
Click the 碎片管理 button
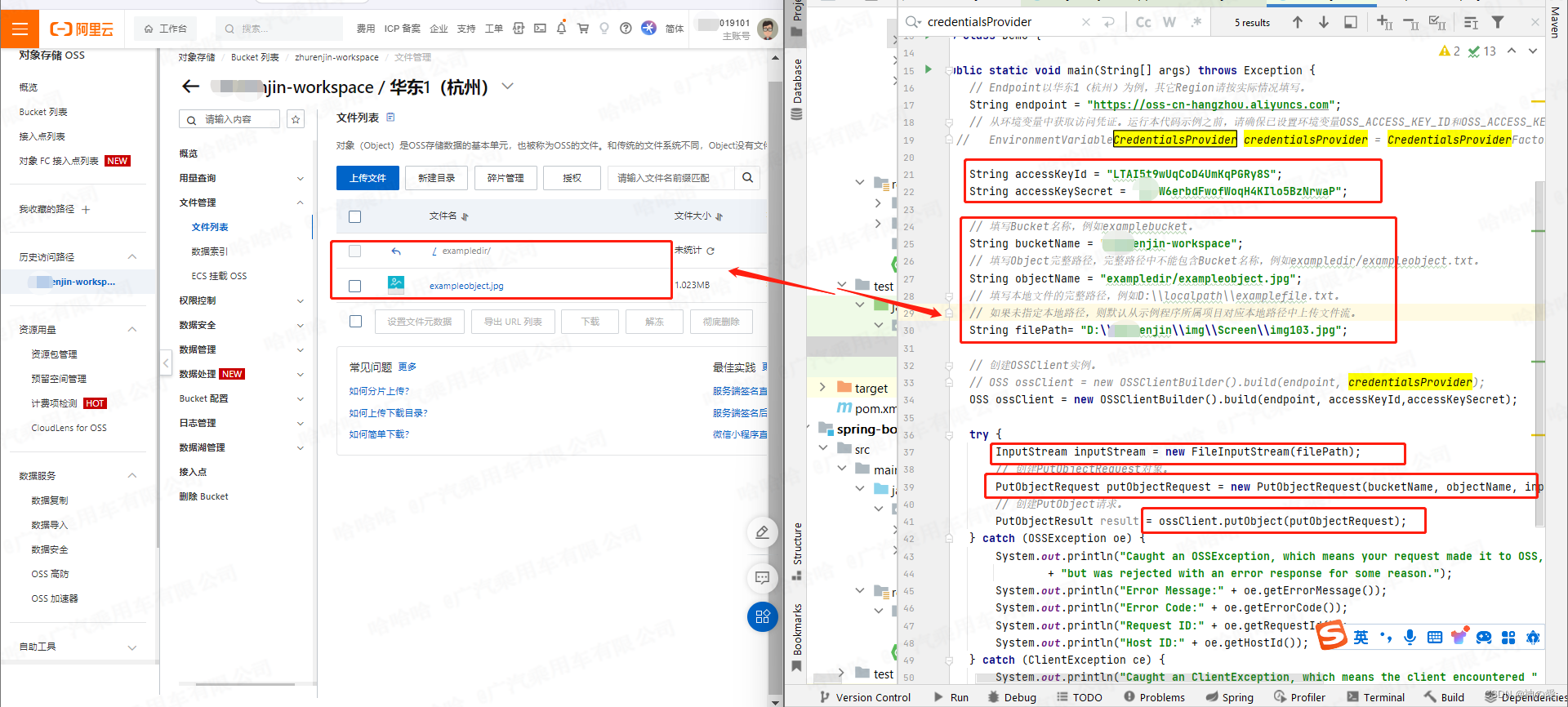click(506, 178)
